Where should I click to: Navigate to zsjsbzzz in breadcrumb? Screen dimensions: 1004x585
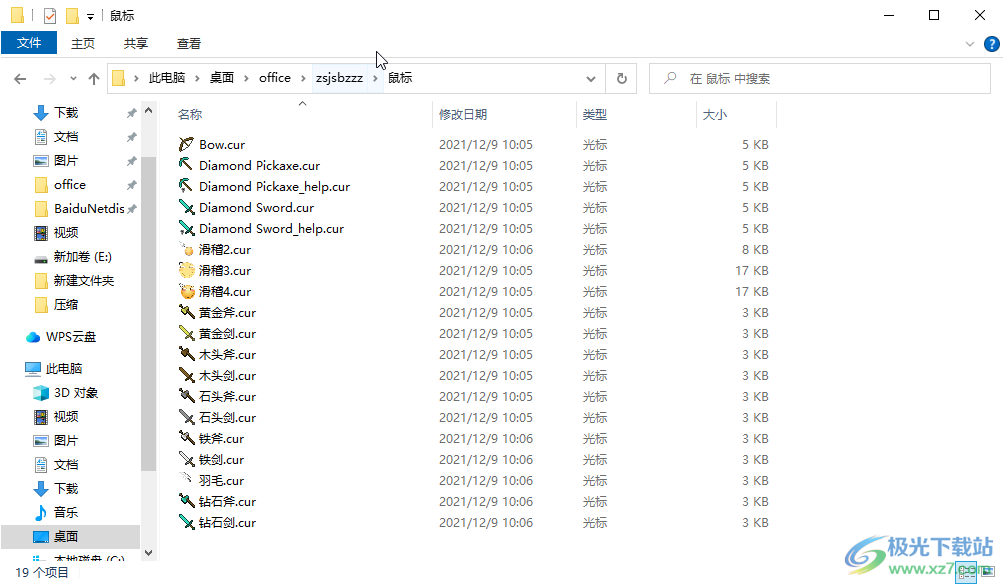pyautogui.click(x=339, y=78)
